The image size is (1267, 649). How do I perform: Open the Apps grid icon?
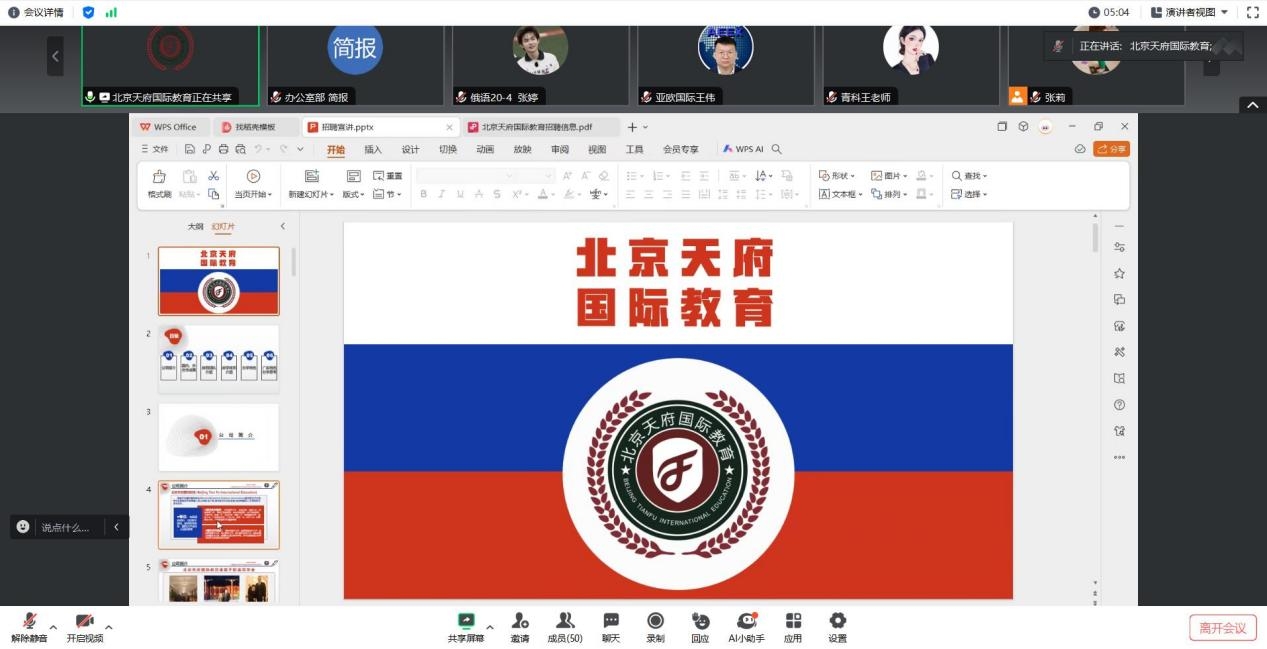point(793,621)
